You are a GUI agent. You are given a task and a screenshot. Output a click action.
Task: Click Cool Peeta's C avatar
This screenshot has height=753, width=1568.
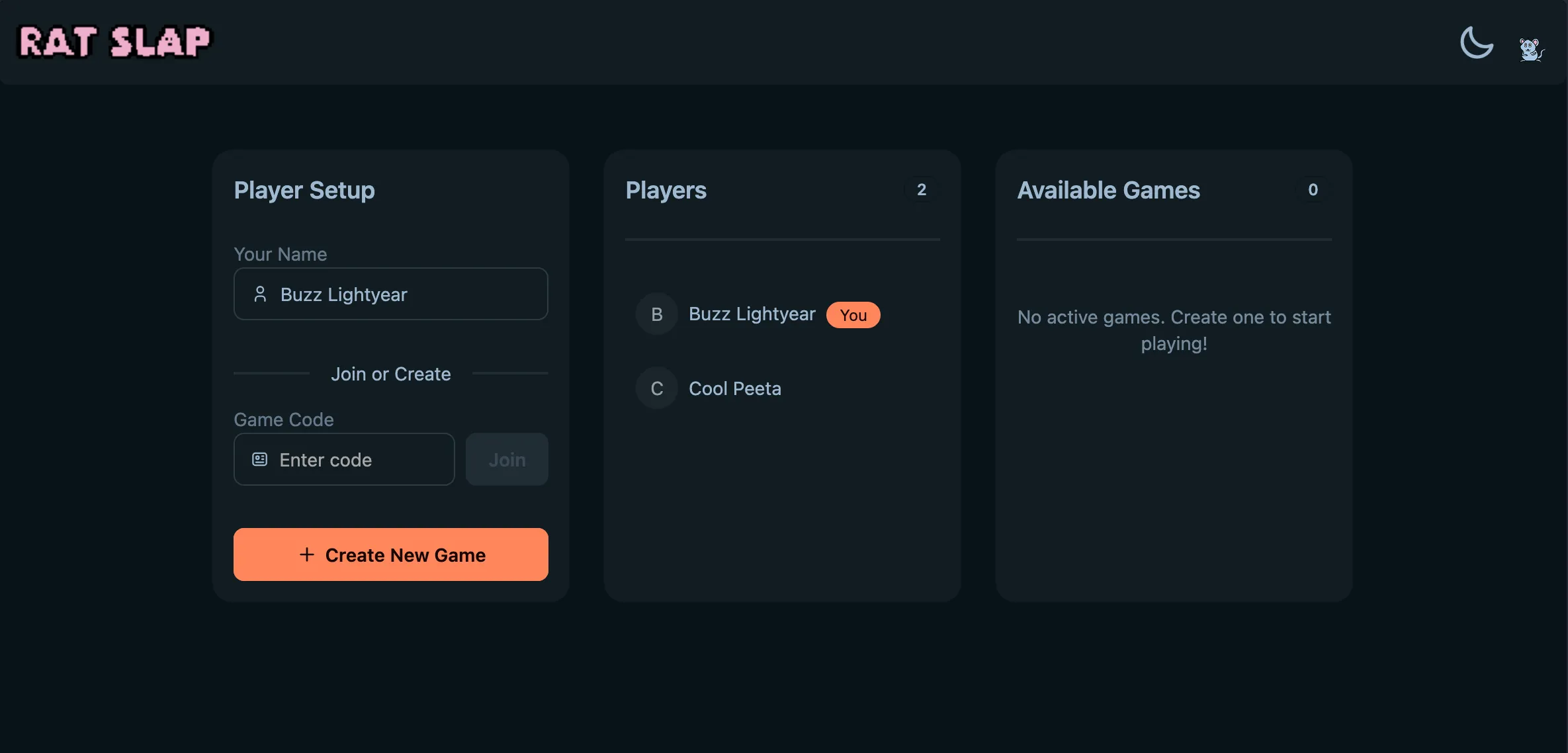656,388
